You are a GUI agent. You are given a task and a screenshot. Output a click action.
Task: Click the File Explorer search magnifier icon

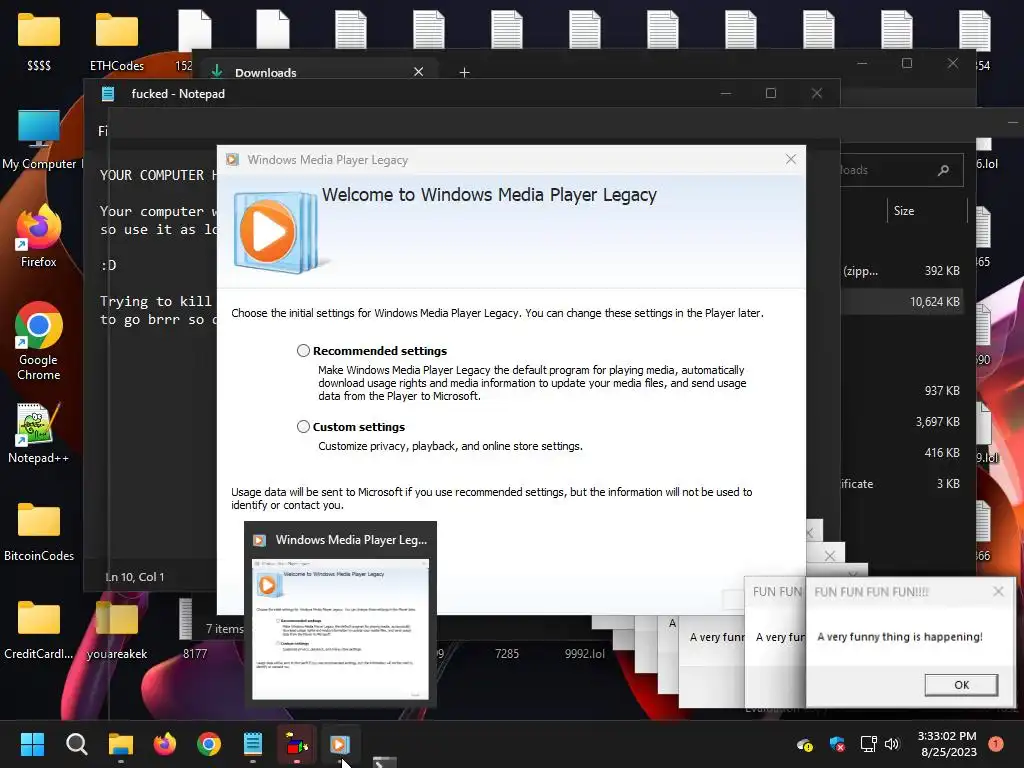943,170
